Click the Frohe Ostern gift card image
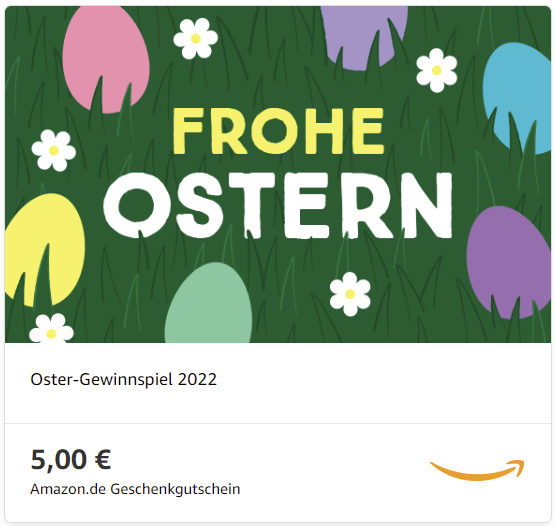The height and width of the screenshot is (526, 554). 278,174
